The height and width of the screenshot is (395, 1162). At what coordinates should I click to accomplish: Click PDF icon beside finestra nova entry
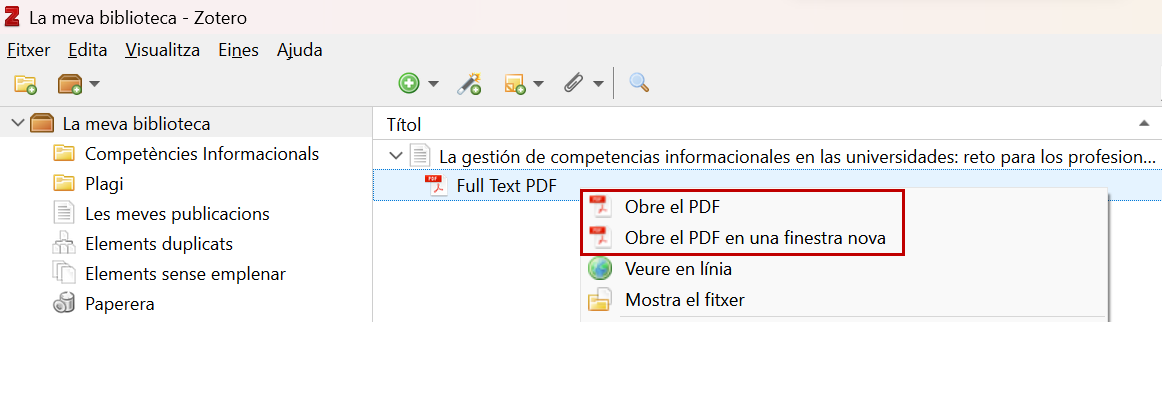point(600,237)
